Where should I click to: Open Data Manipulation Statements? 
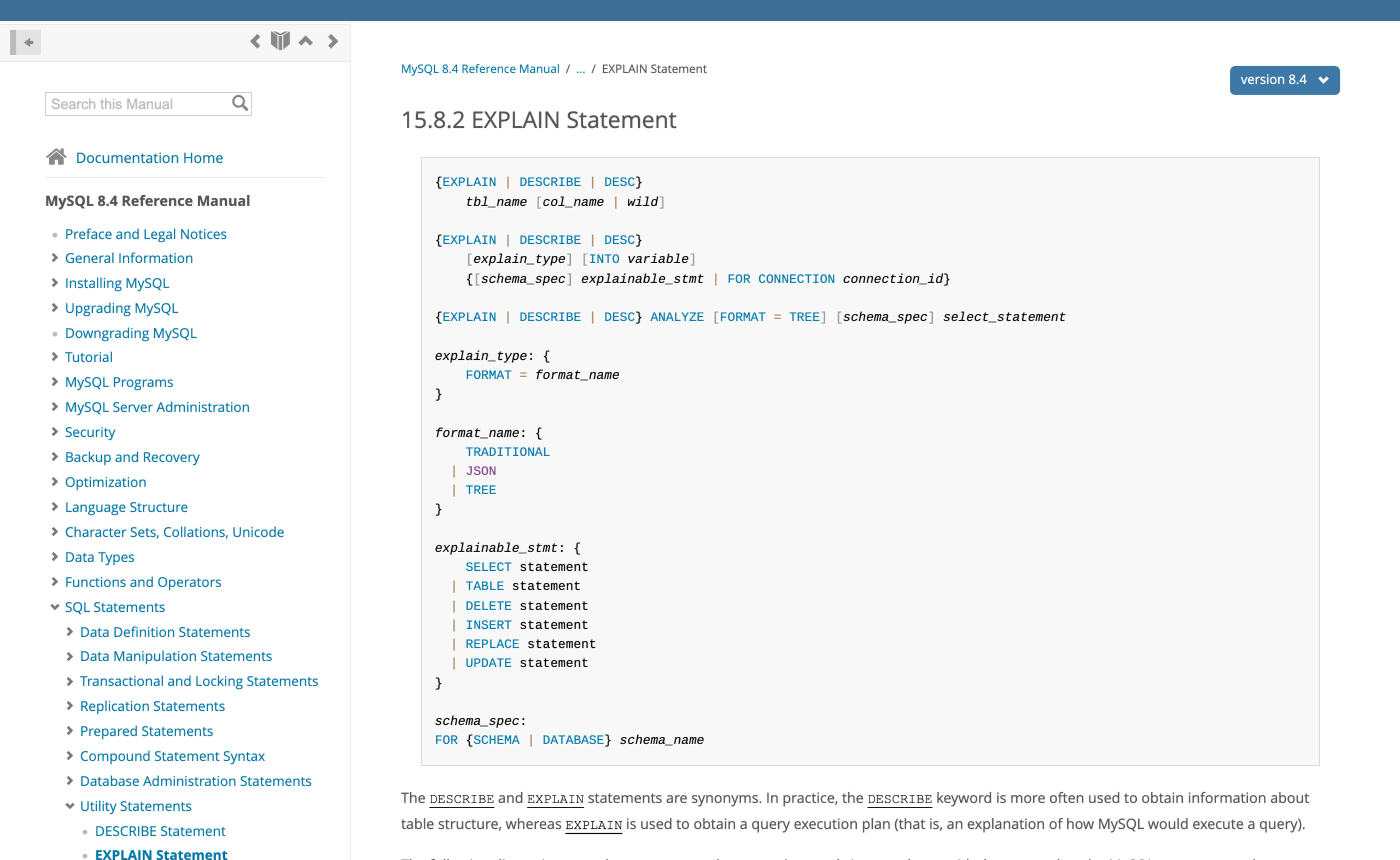pos(176,656)
